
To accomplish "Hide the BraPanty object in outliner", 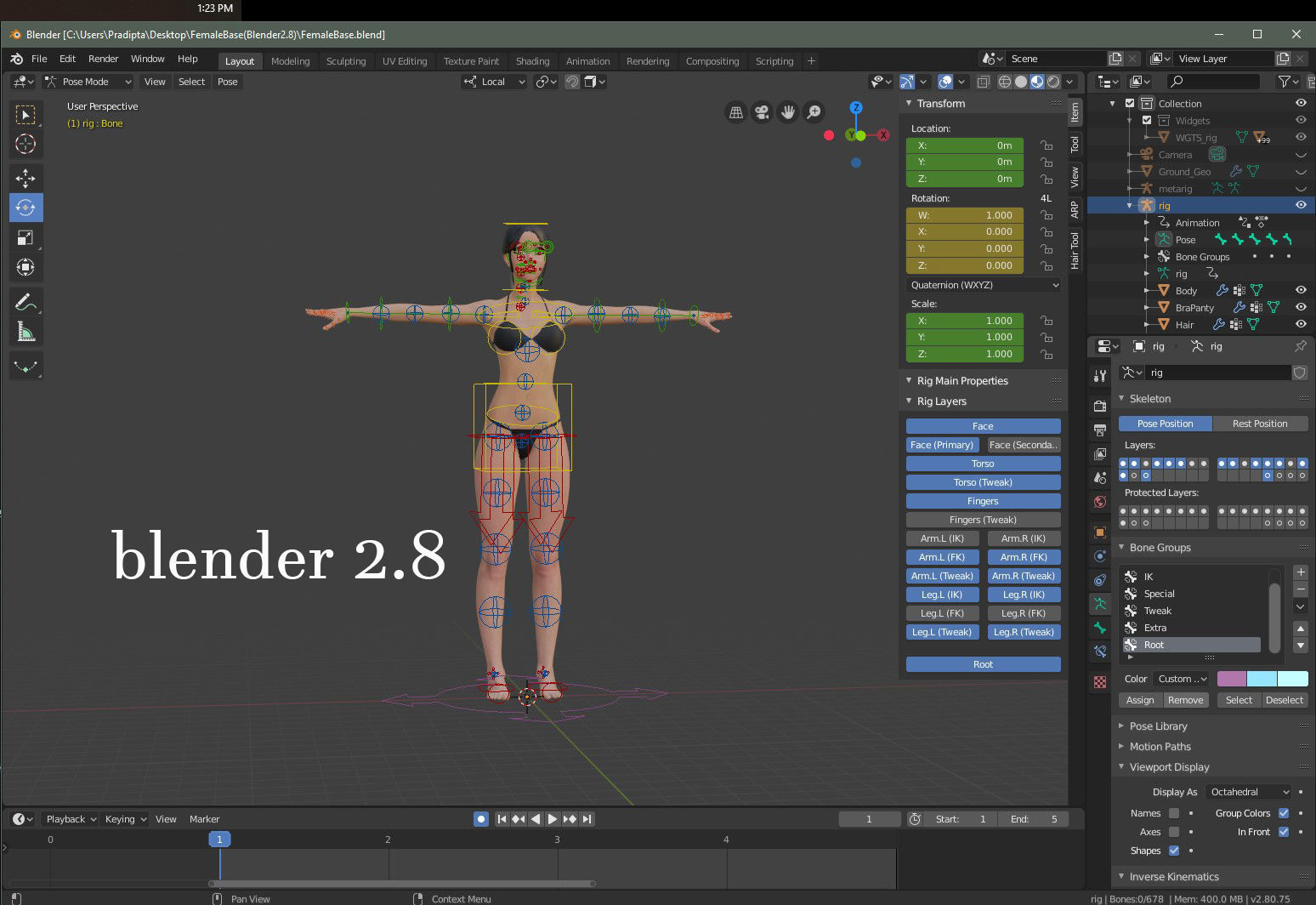I will (x=1301, y=307).
